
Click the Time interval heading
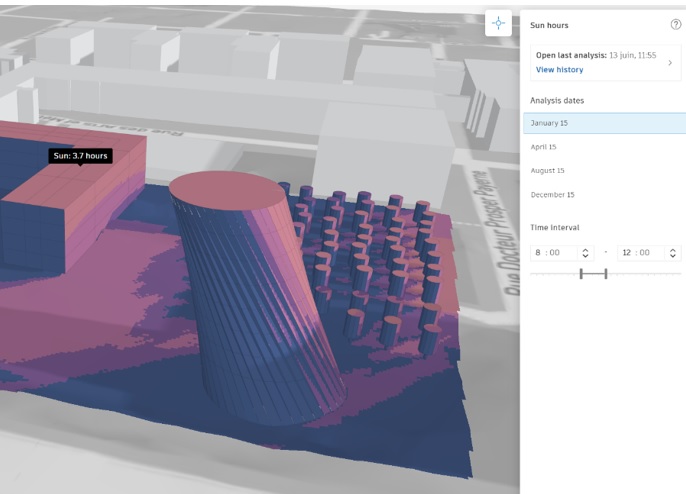point(555,228)
